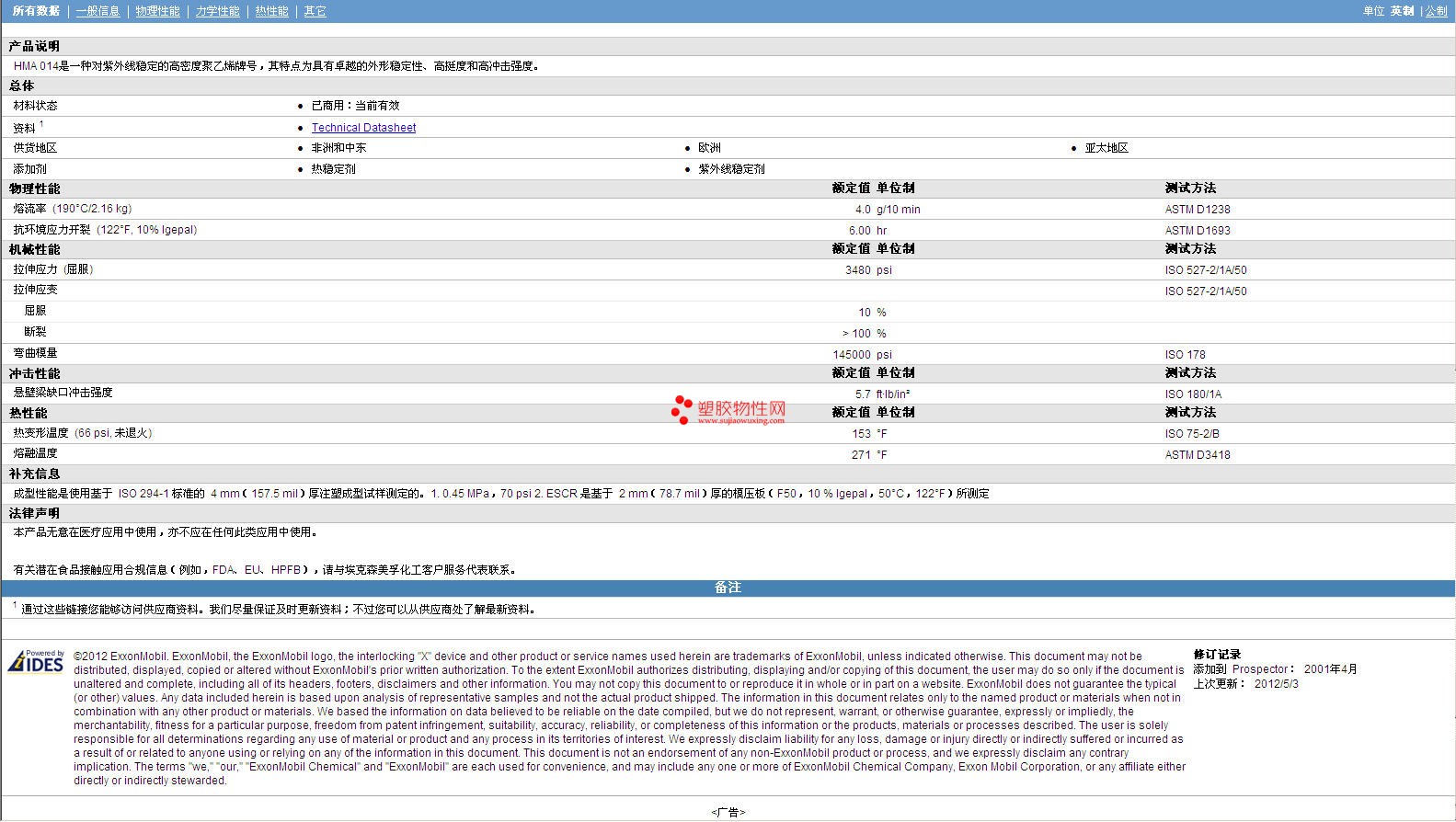Click ASTM D1238 test method
This screenshot has width=1456, height=822.
(1198, 210)
